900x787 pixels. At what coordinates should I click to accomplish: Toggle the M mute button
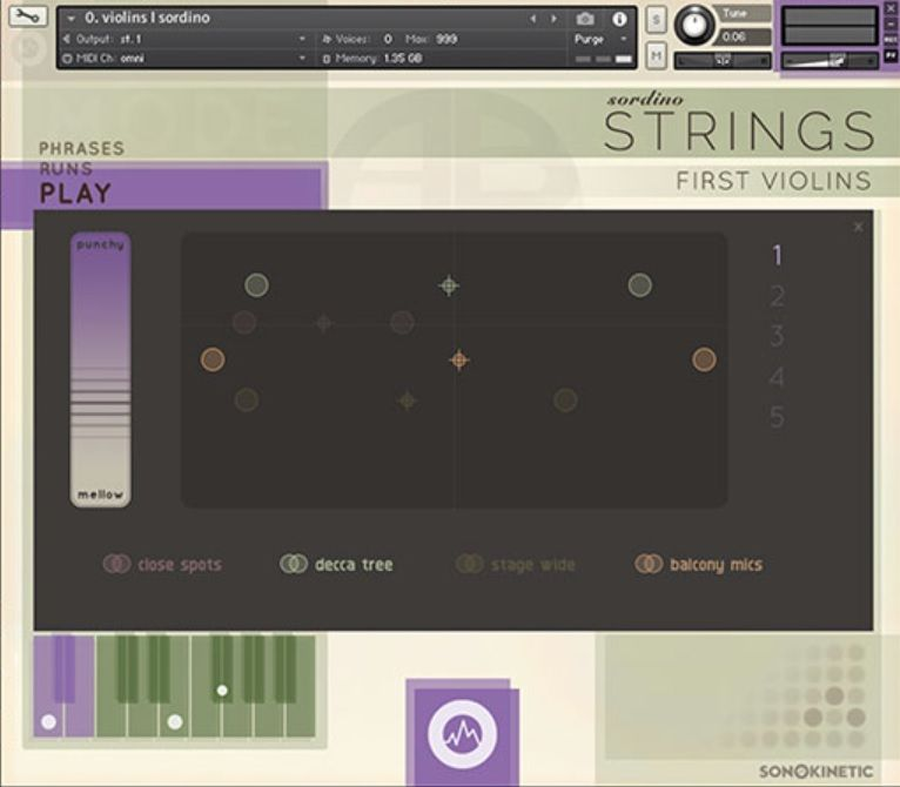click(656, 56)
